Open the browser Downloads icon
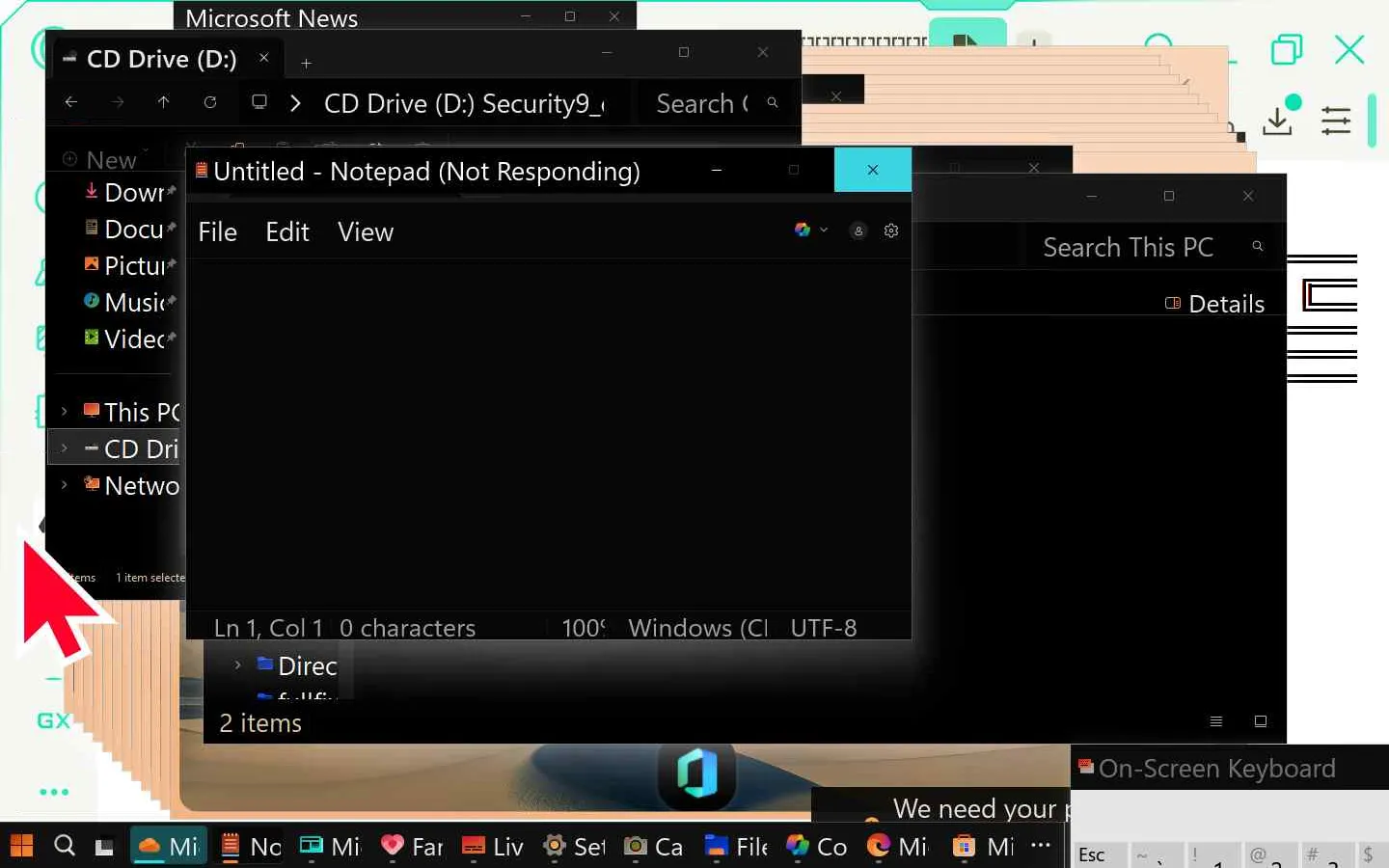Viewport: 1389px width, 868px height. tap(1278, 121)
